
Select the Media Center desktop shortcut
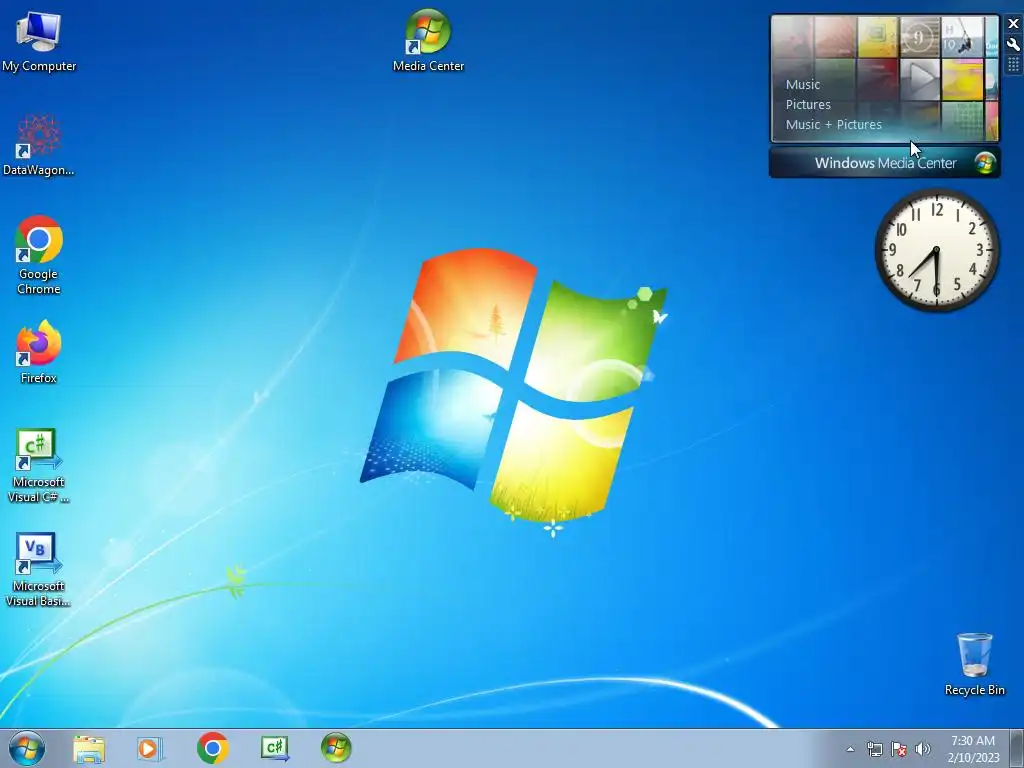[428, 40]
